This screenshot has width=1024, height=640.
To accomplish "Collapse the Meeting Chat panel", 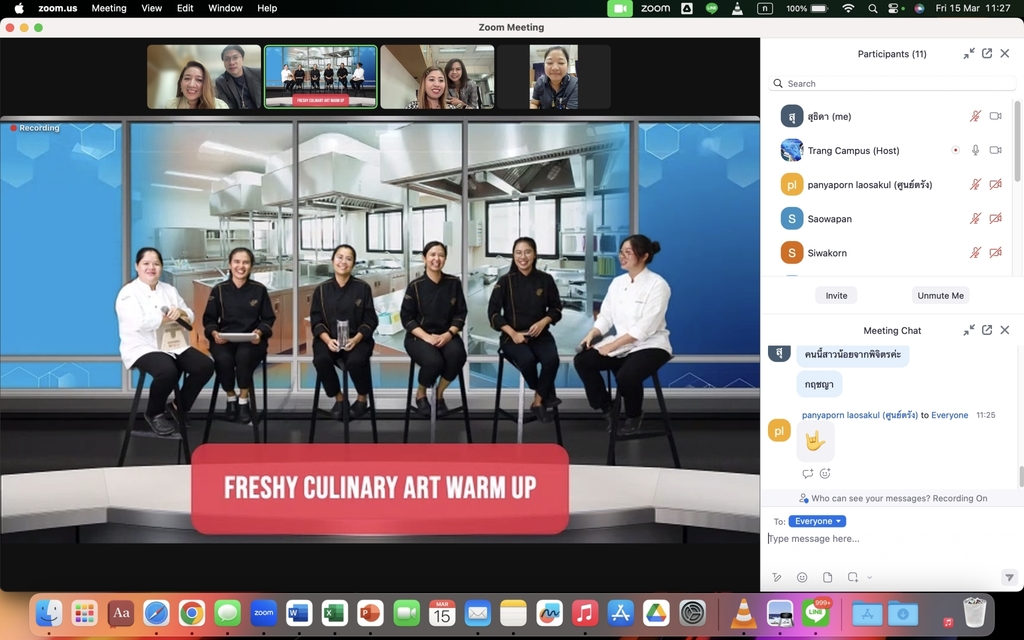I will pos(969,330).
